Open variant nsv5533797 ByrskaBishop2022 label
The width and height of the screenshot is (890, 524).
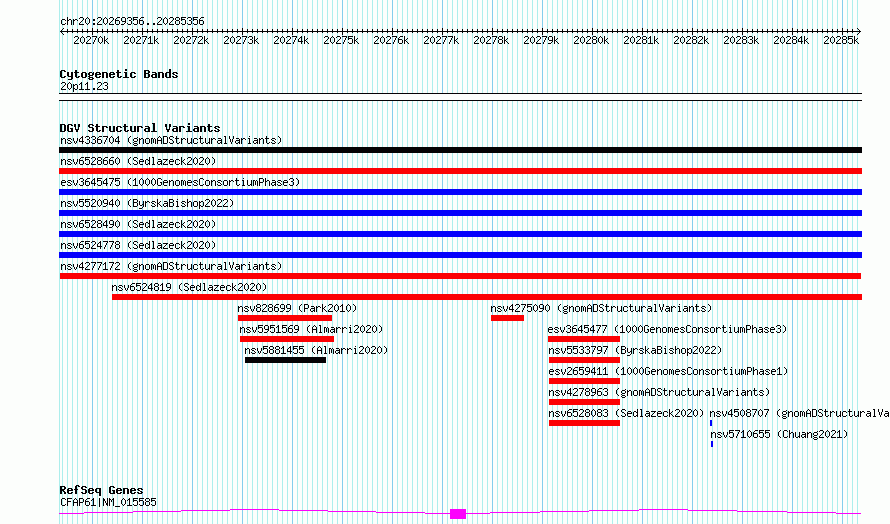(635, 350)
